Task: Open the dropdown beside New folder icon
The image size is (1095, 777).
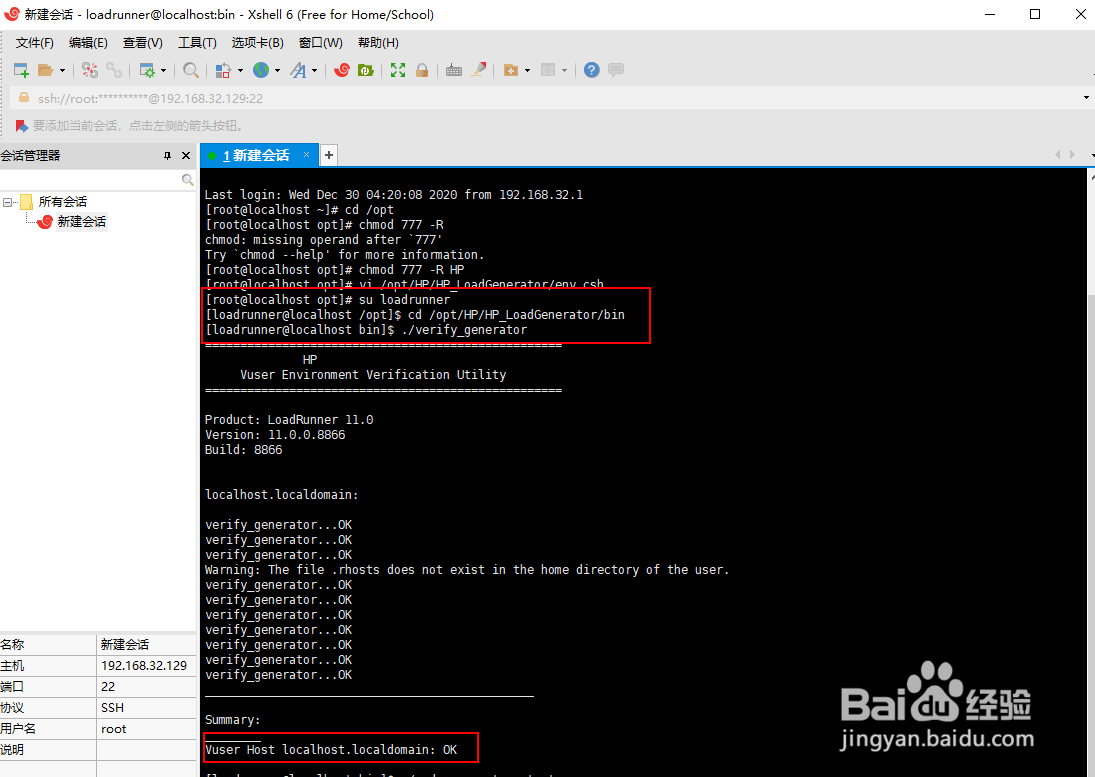Action: point(527,71)
